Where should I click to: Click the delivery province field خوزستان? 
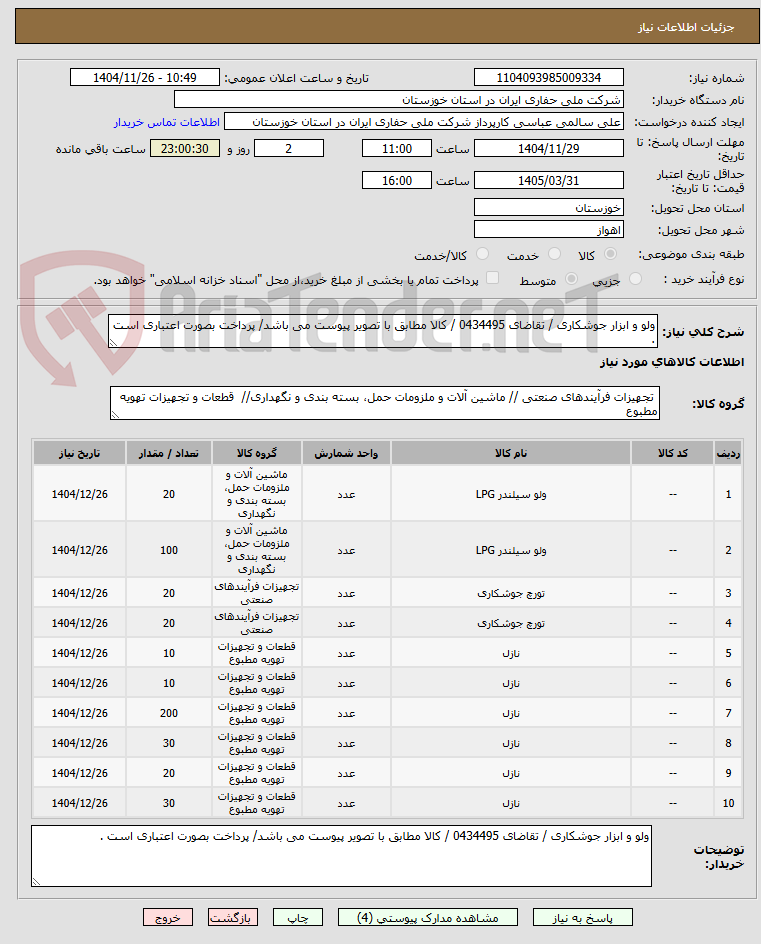click(x=548, y=208)
